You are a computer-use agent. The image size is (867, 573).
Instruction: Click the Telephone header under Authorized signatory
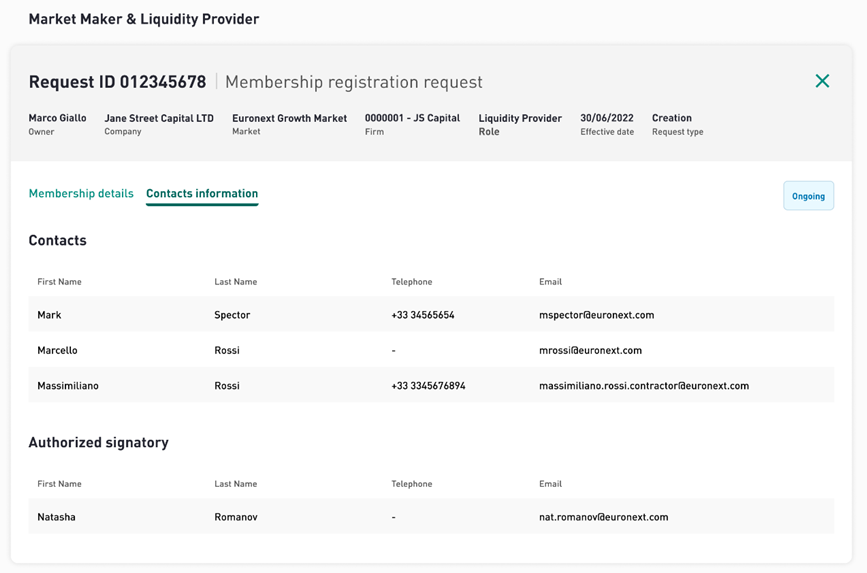coord(412,483)
